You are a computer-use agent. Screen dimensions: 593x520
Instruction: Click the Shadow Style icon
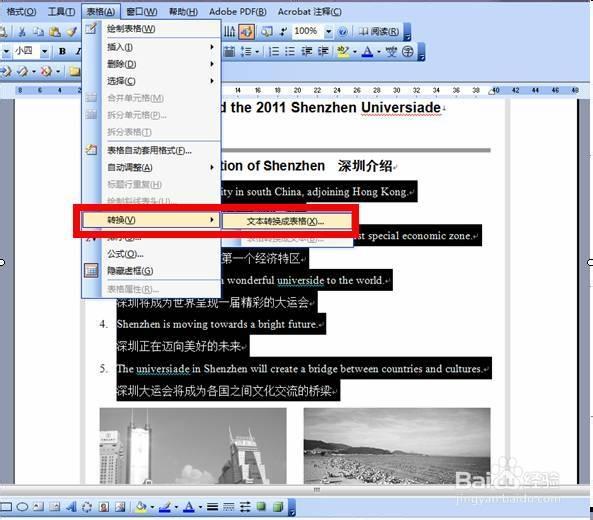261,507
